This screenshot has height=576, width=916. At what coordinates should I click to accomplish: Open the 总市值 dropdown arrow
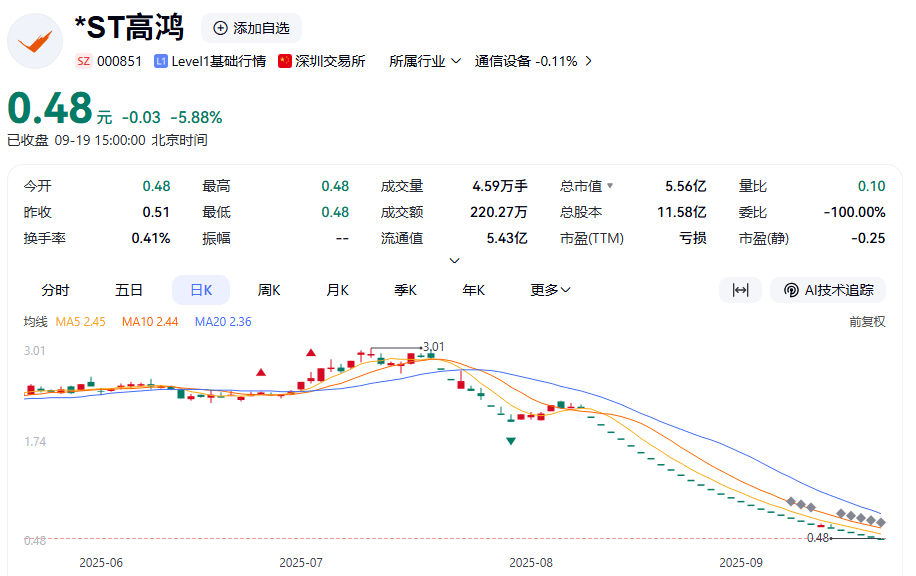click(x=610, y=186)
